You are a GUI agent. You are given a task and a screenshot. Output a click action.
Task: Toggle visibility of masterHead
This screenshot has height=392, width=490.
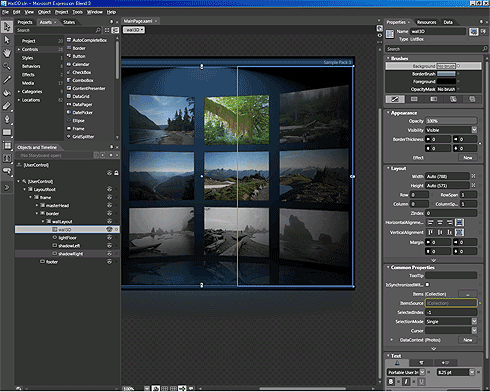109,205
